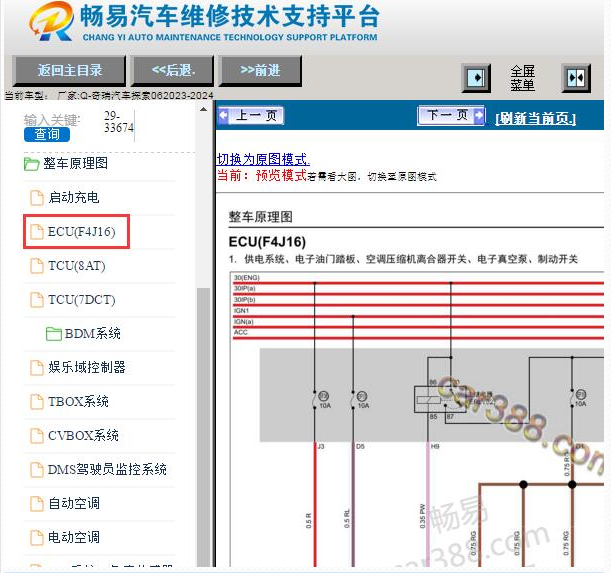The image size is (611, 573).
Task: Click the ECU(F4J16) diagram heading
Action: [x=267, y=242]
